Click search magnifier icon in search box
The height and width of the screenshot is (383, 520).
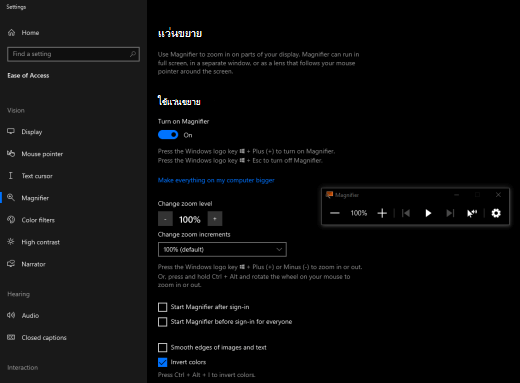point(133,54)
